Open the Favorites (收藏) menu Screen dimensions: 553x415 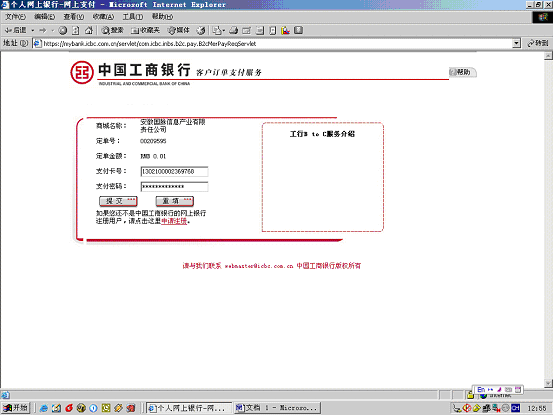(103, 17)
